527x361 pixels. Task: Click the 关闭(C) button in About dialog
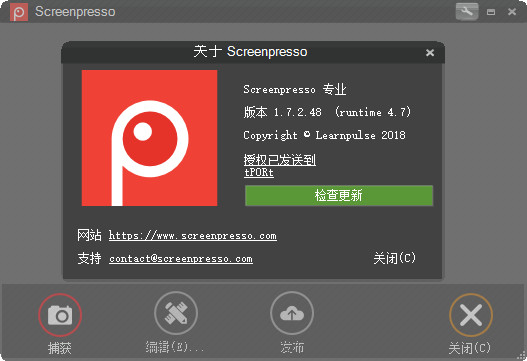395,258
